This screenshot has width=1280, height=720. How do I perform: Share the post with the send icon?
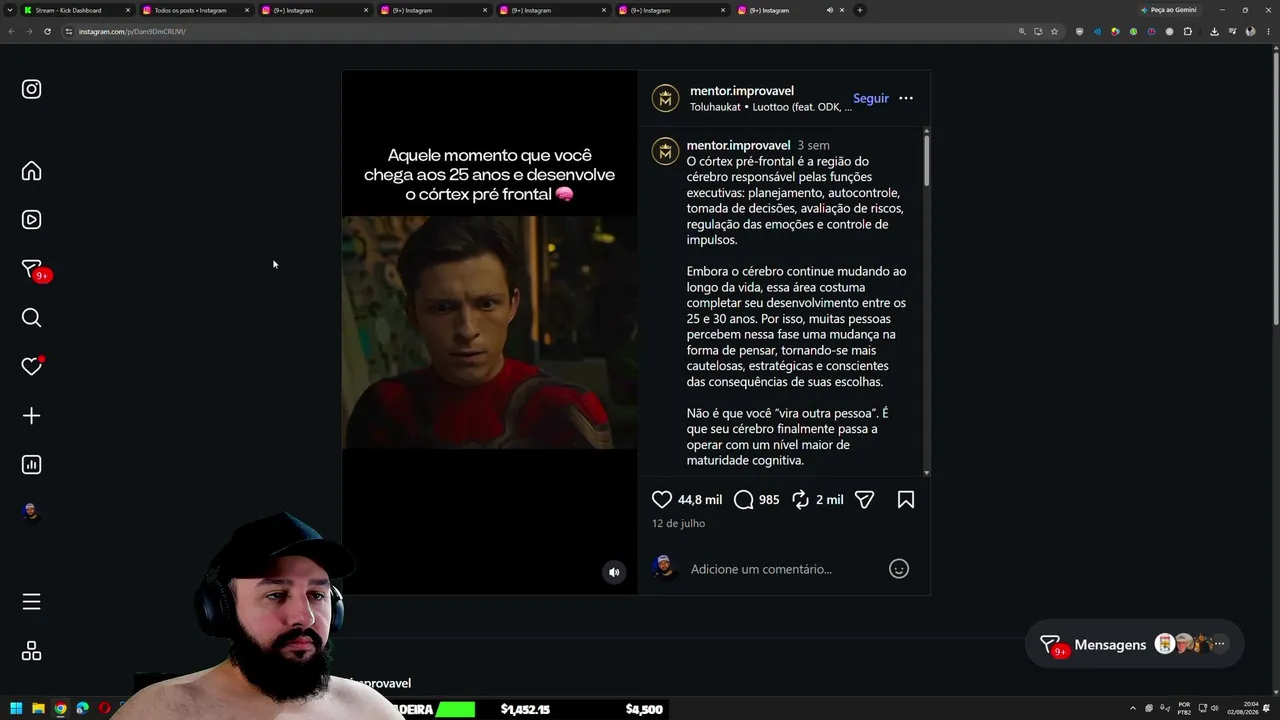tap(865, 499)
